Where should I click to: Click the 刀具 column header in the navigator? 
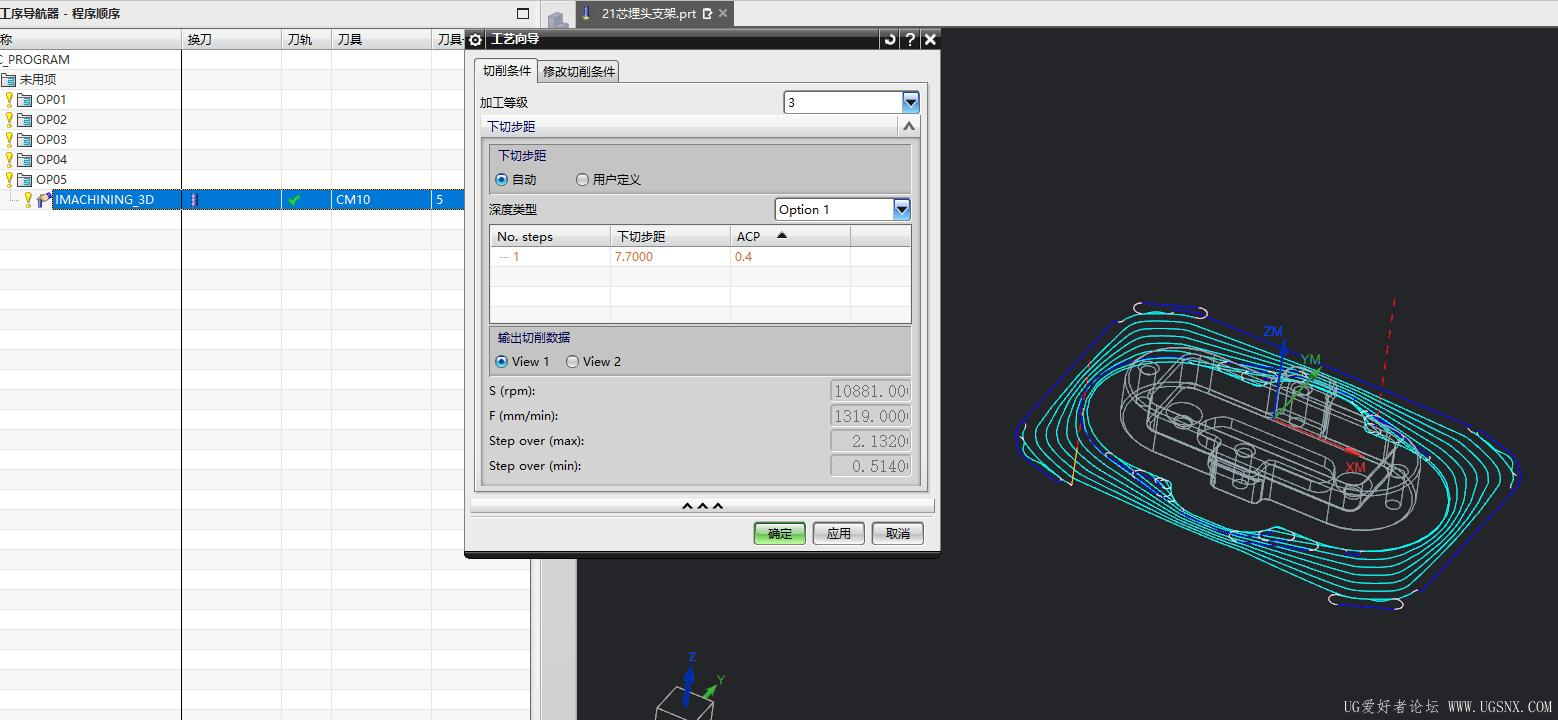tap(381, 39)
